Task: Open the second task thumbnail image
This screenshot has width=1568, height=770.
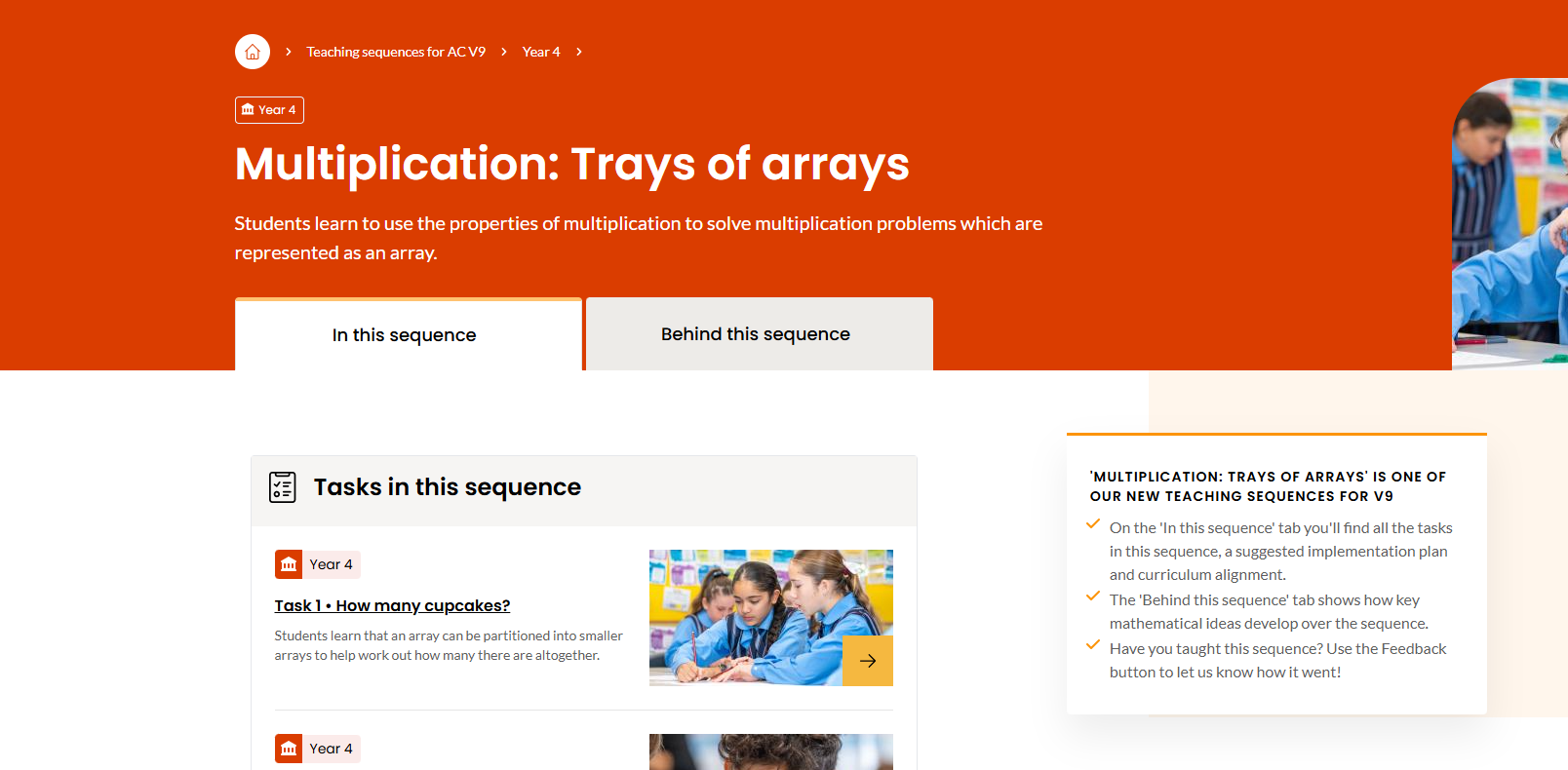Action: (x=771, y=751)
